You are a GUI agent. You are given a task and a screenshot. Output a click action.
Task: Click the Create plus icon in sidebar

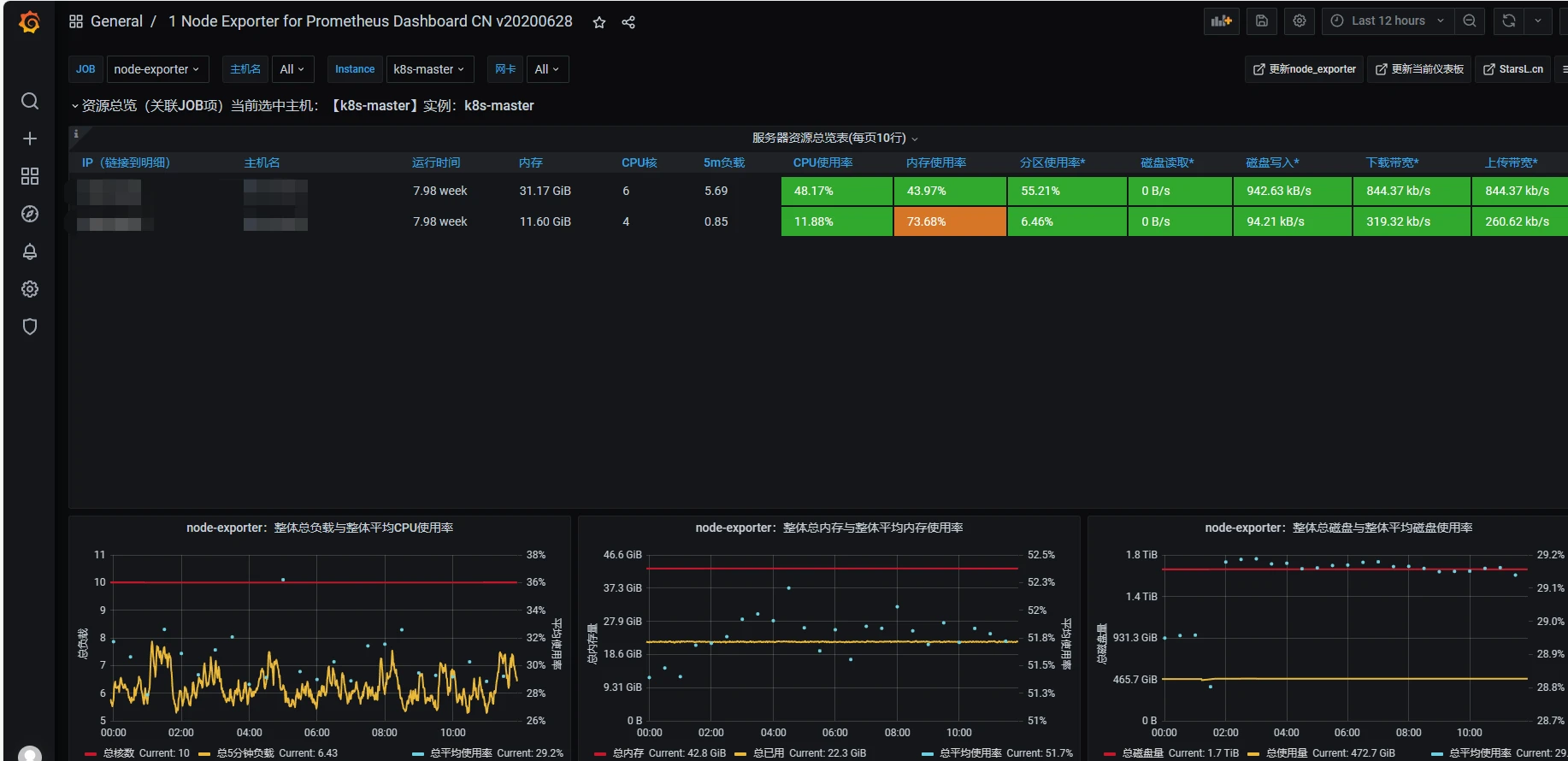point(30,139)
